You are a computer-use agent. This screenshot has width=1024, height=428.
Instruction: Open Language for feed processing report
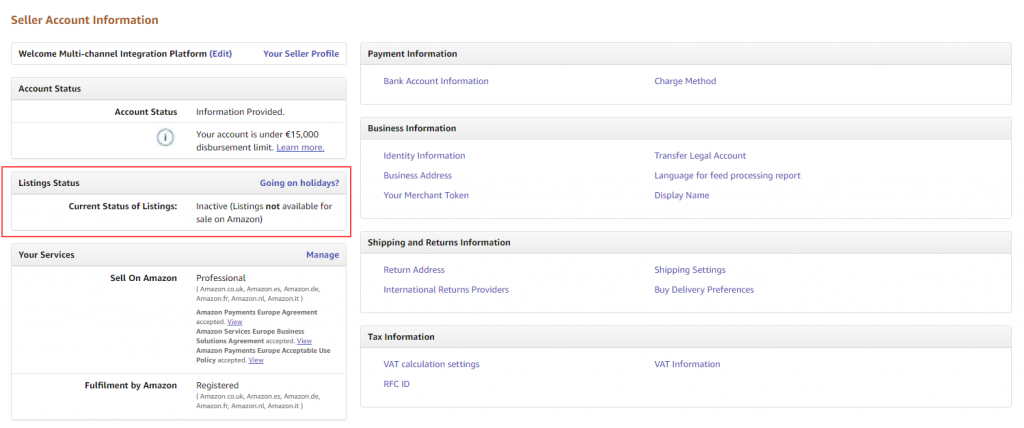[727, 175]
